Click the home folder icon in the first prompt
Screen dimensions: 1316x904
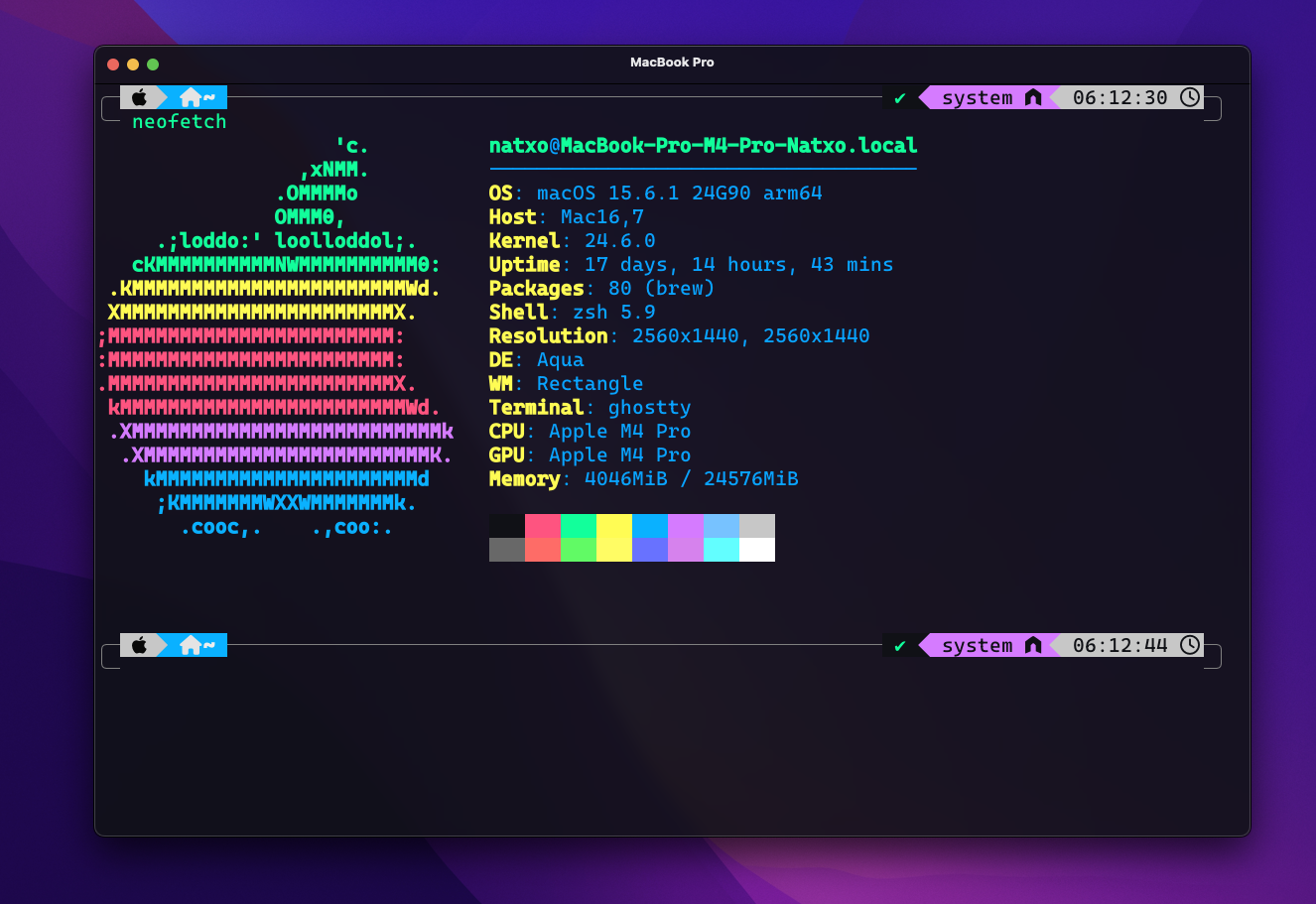[x=191, y=97]
